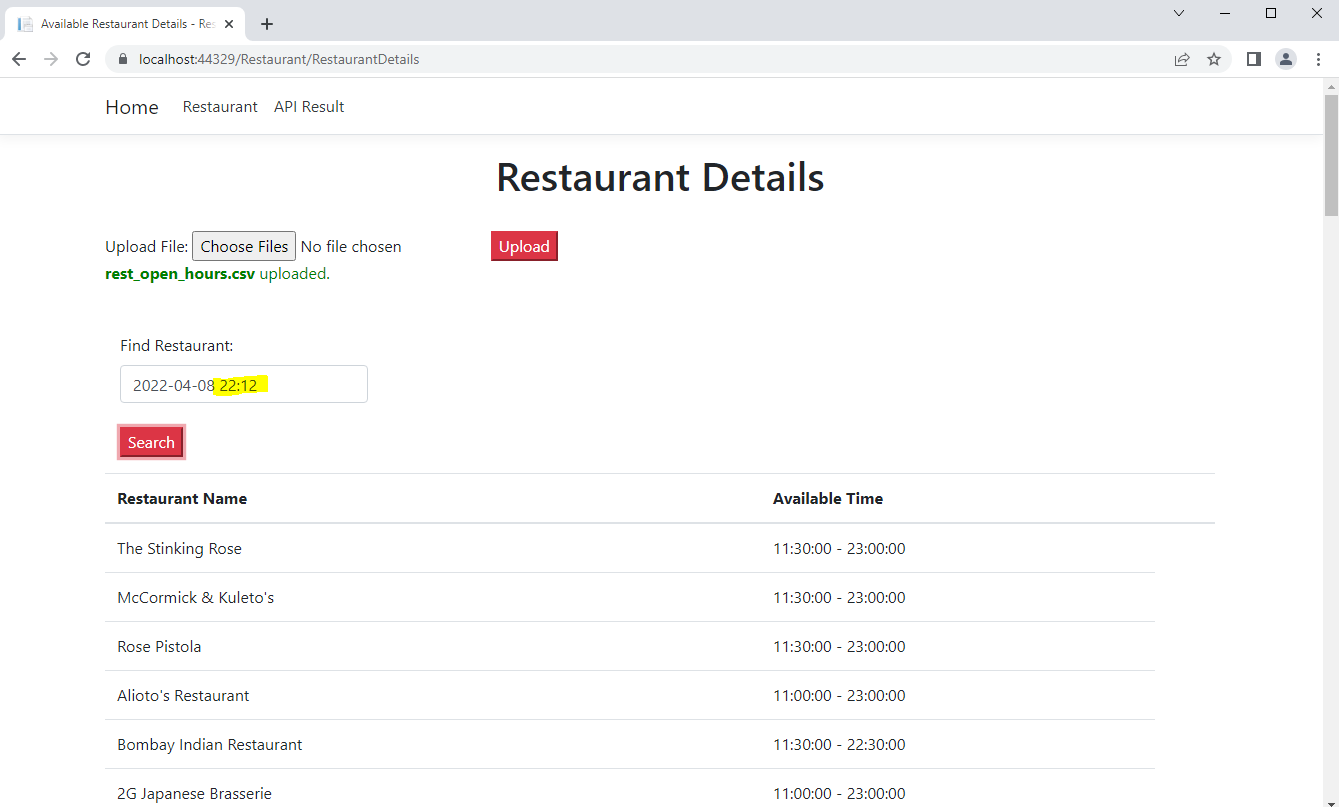Click the red Upload button
The height and width of the screenshot is (807, 1339).
click(524, 246)
